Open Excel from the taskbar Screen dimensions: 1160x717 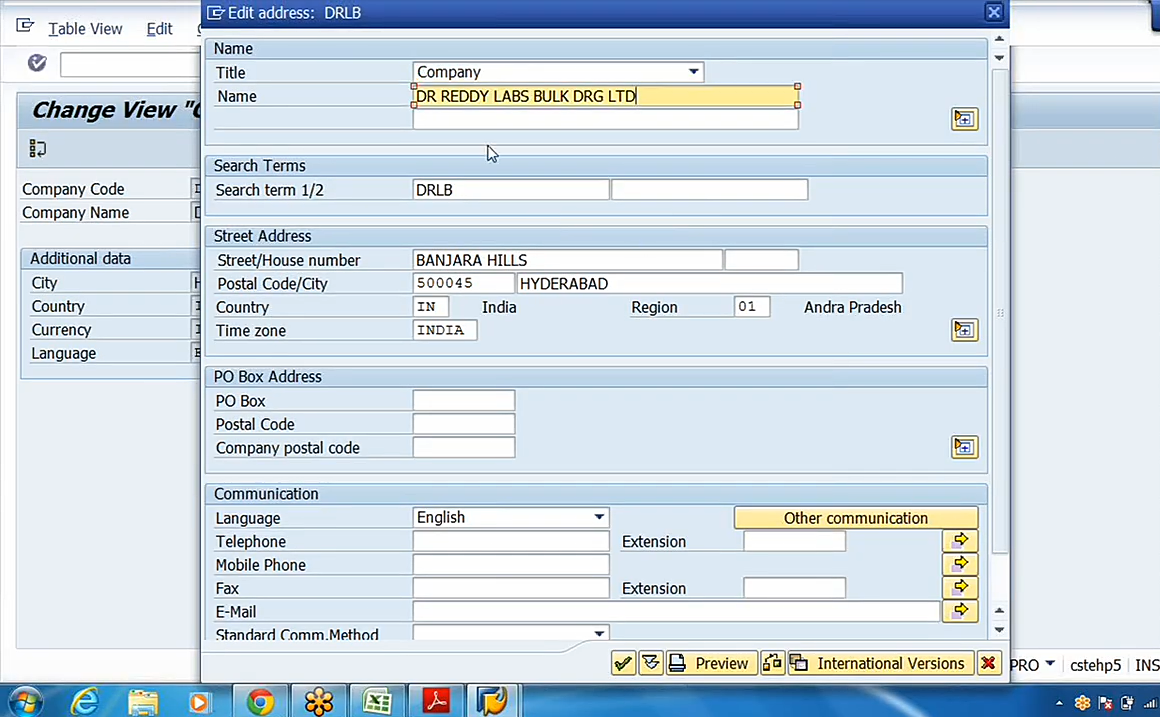[x=377, y=701]
